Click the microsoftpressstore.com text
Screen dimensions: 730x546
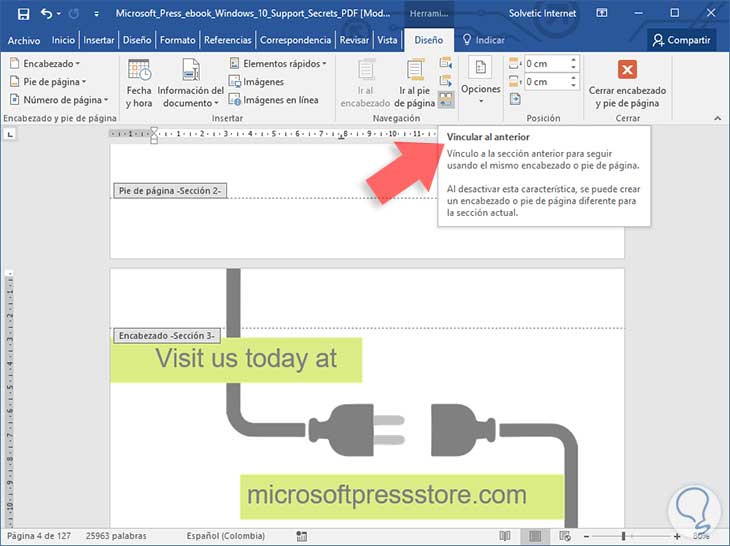pos(387,495)
